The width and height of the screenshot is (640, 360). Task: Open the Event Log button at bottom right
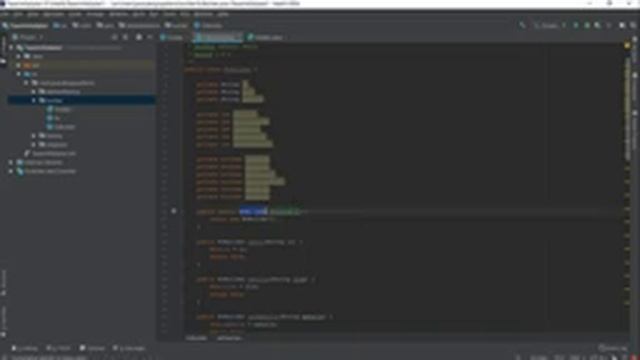click(613, 348)
